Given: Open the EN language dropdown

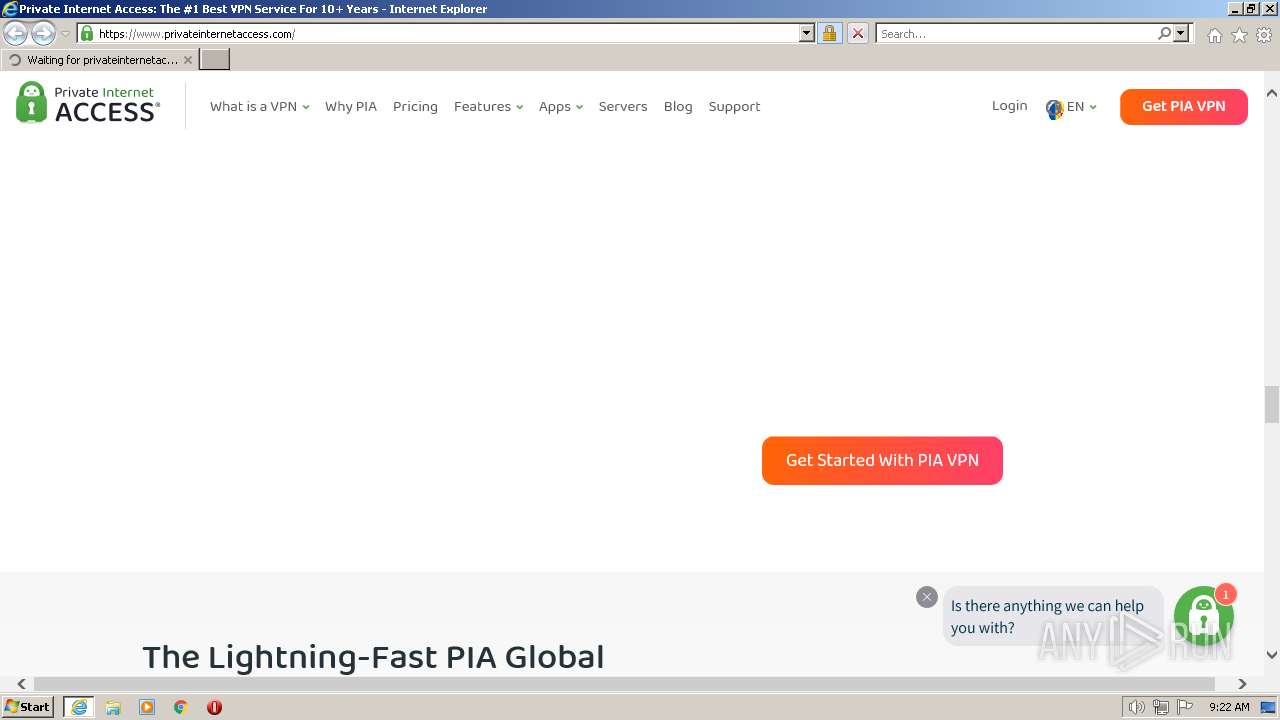Looking at the screenshot, I should (x=1081, y=107).
